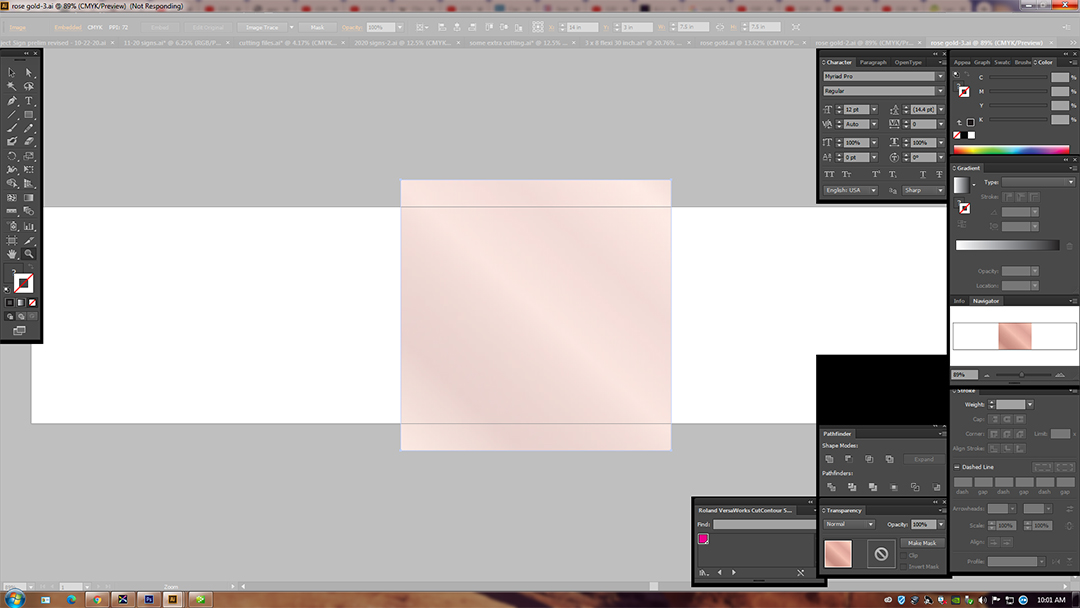Select the Artboard tool
Image resolution: width=1080 pixels, height=608 pixels.
[12, 240]
